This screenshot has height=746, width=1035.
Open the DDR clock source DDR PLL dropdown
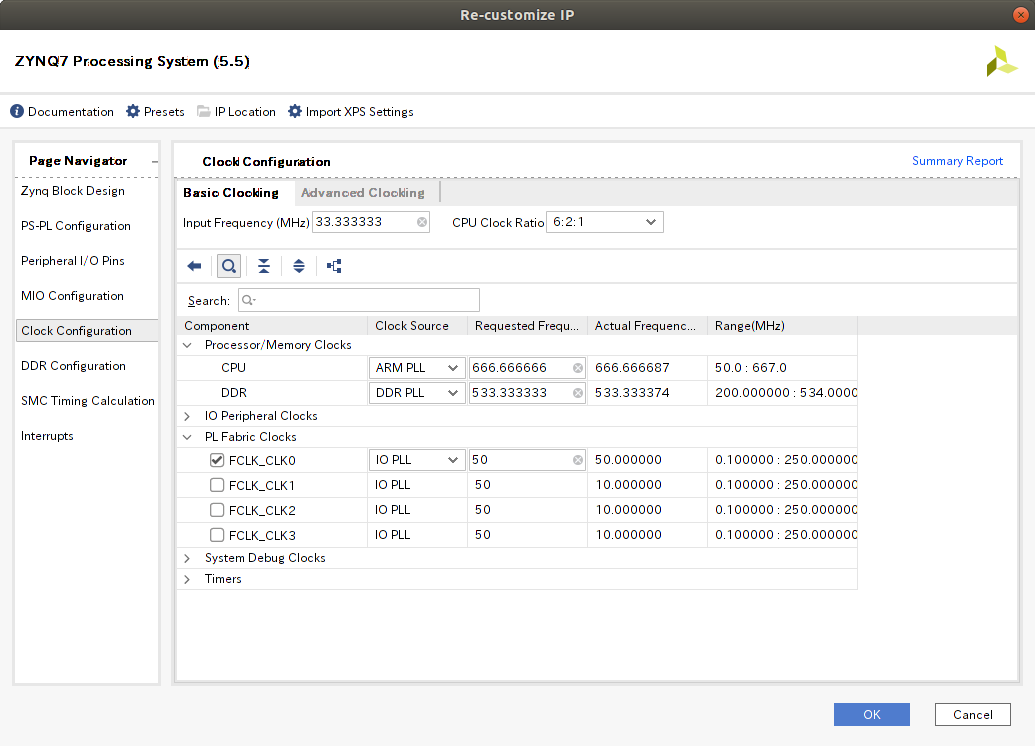[416, 393]
